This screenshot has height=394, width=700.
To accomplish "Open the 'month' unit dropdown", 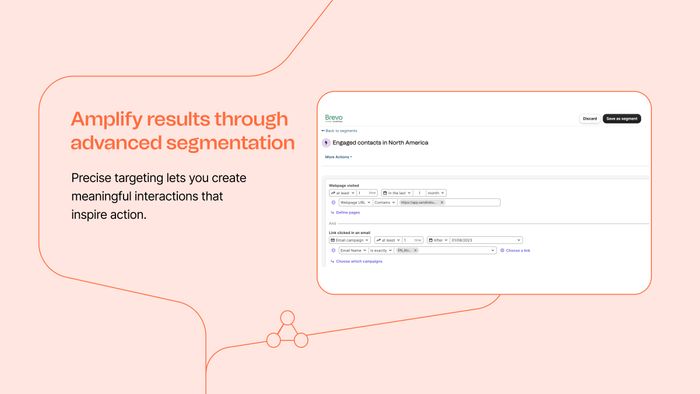I will coord(436,193).
